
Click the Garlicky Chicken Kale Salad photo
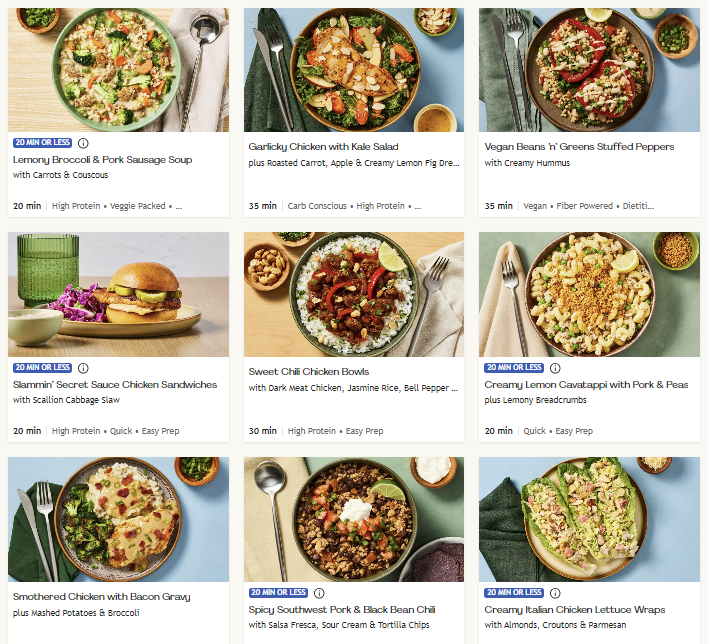pyautogui.click(x=354, y=70)
